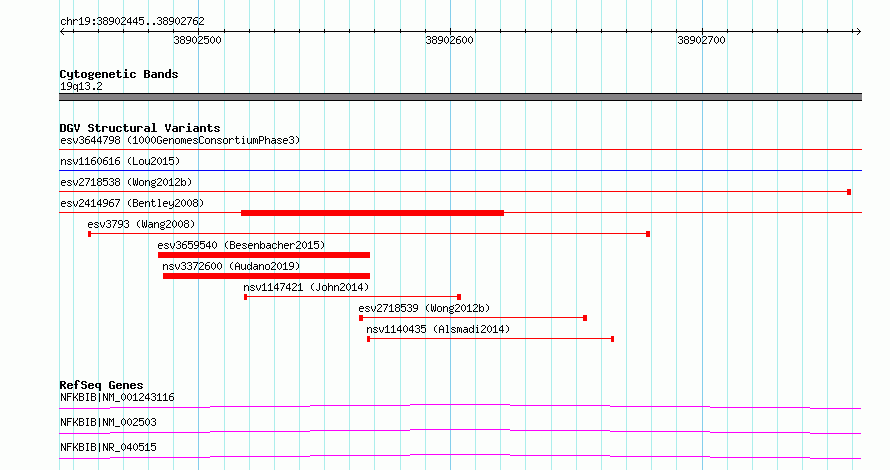890x470 pixels.
Task: Select the 19q13.2 band label
Action: [81, 86]
